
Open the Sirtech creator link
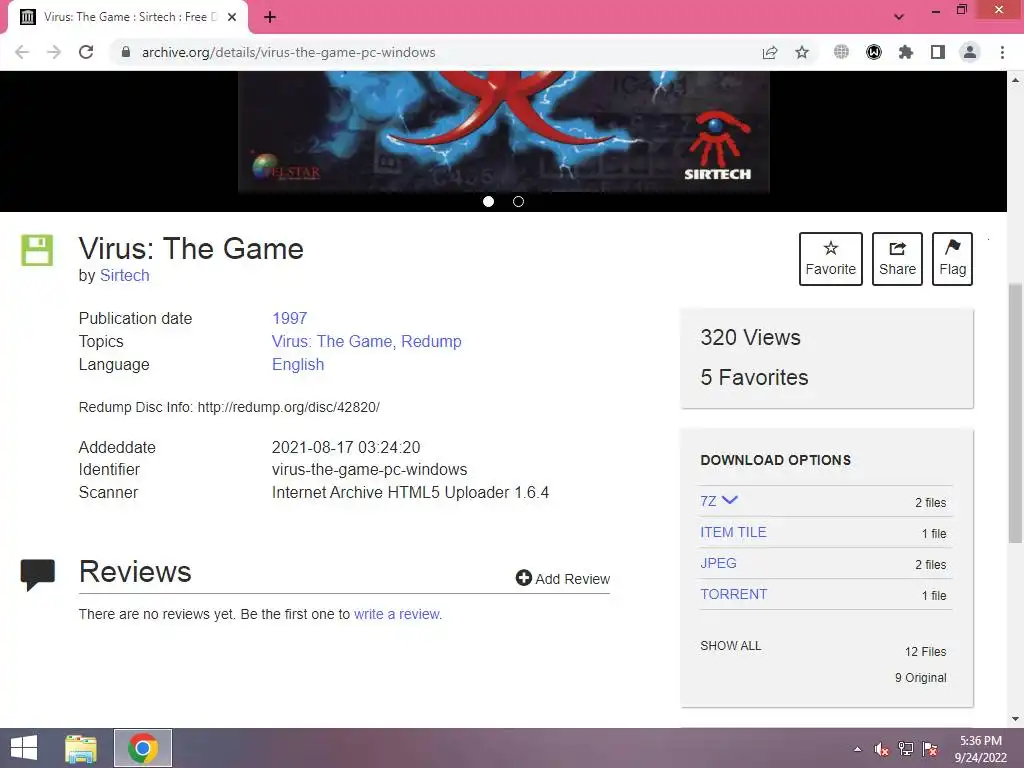point(125,276)
